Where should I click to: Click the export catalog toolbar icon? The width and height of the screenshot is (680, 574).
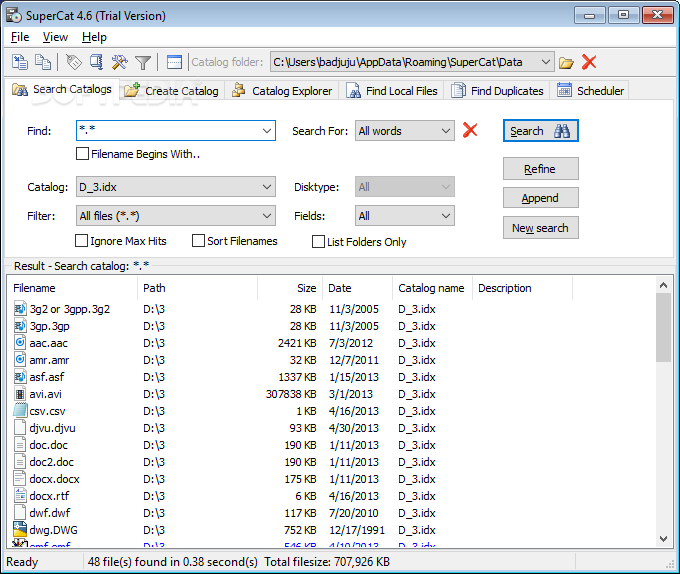pos(96,62)
